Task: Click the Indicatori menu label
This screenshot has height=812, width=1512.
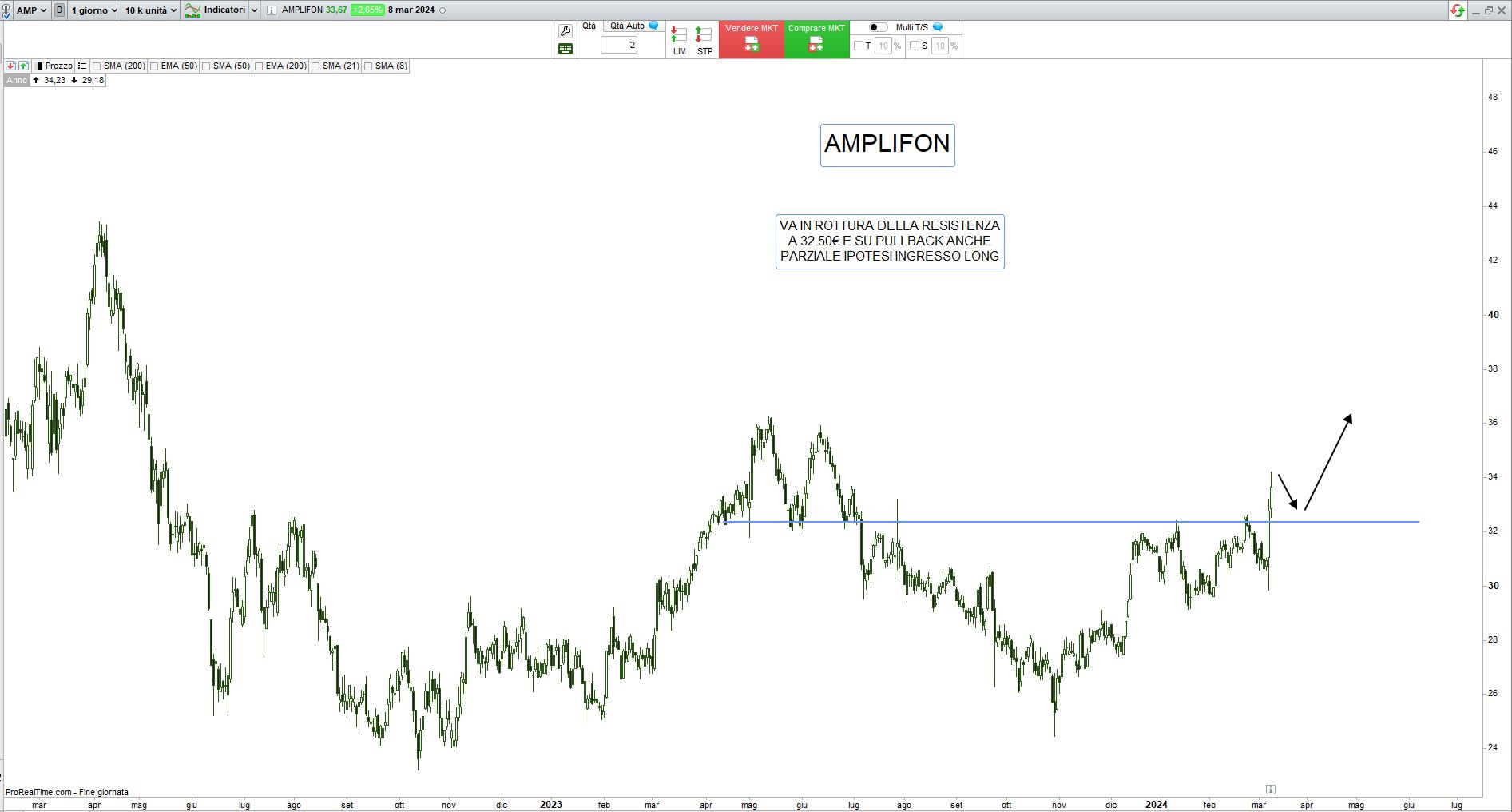Action: click(224, 10)
